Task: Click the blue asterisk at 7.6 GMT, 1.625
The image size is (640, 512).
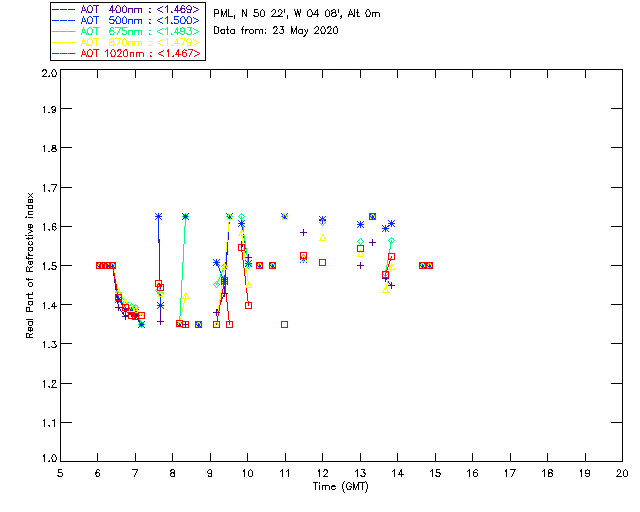Action: [158, 216]
